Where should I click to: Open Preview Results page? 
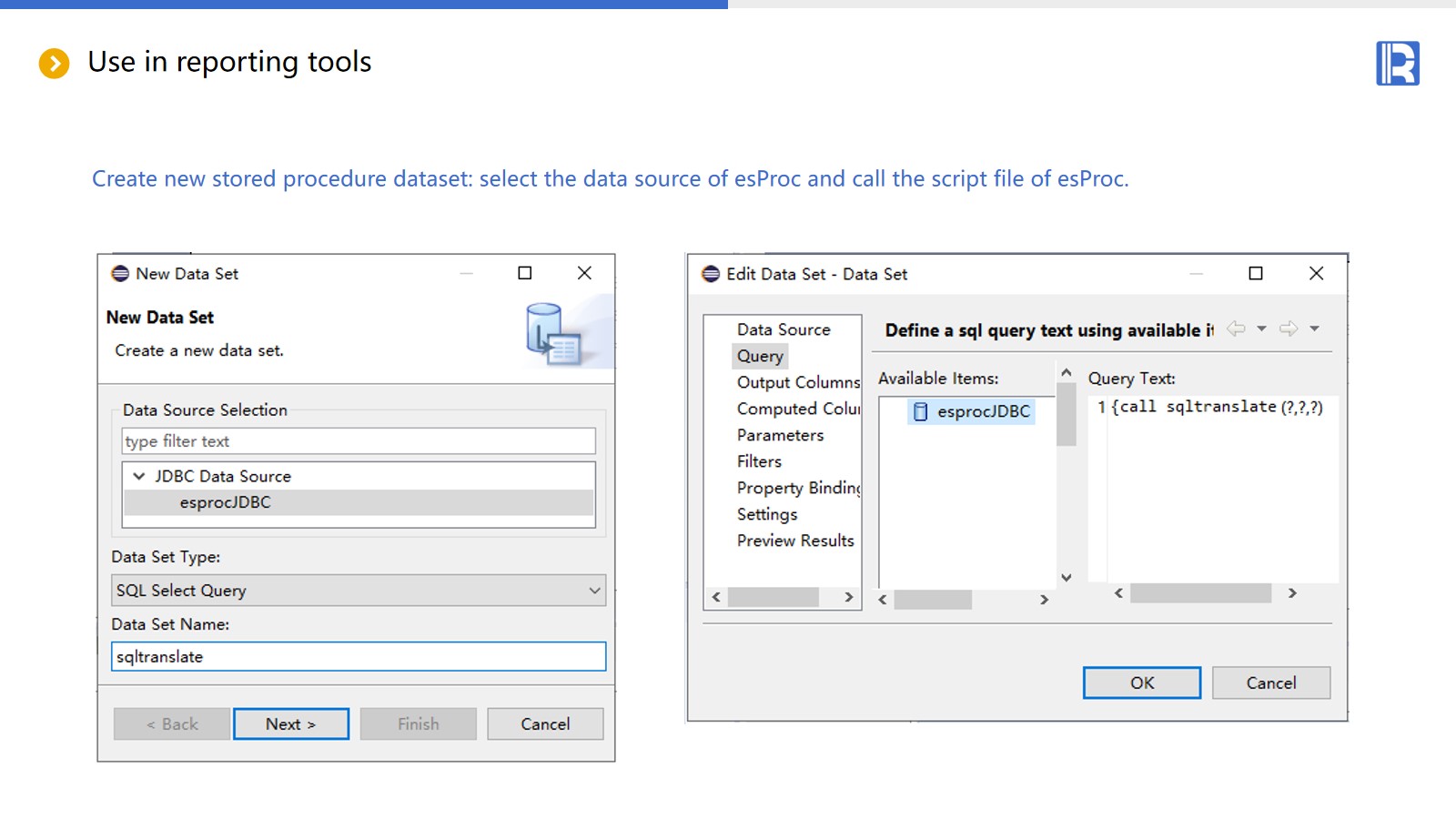coord(795,541)
